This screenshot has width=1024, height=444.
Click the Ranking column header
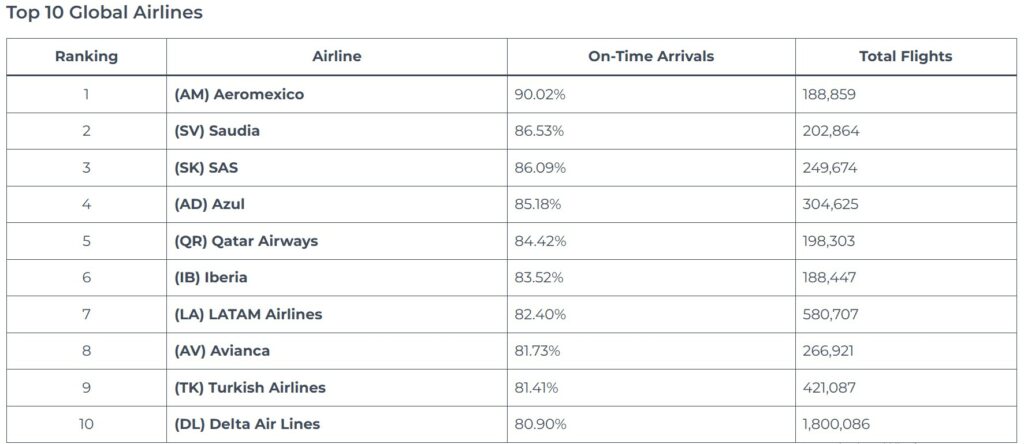pyautogui.click(x=86, y=57)
